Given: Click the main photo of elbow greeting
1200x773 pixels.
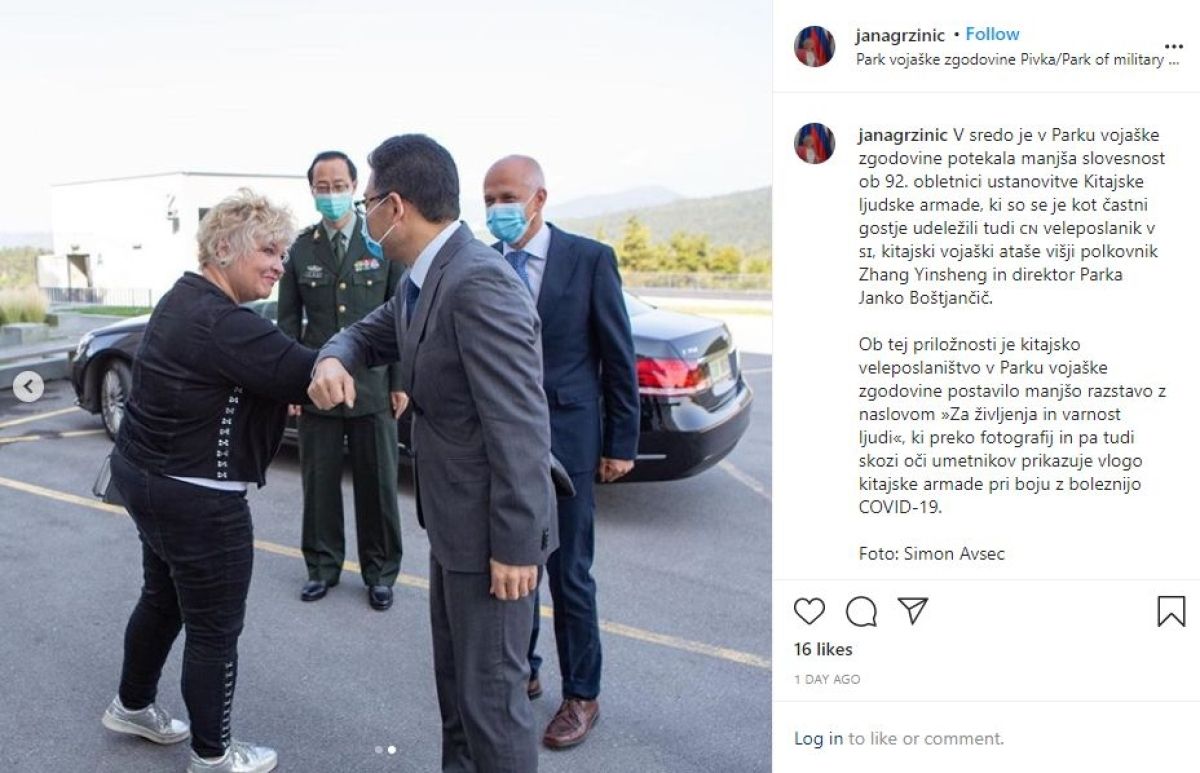Looking at the screenshot, I should point(386,386).
